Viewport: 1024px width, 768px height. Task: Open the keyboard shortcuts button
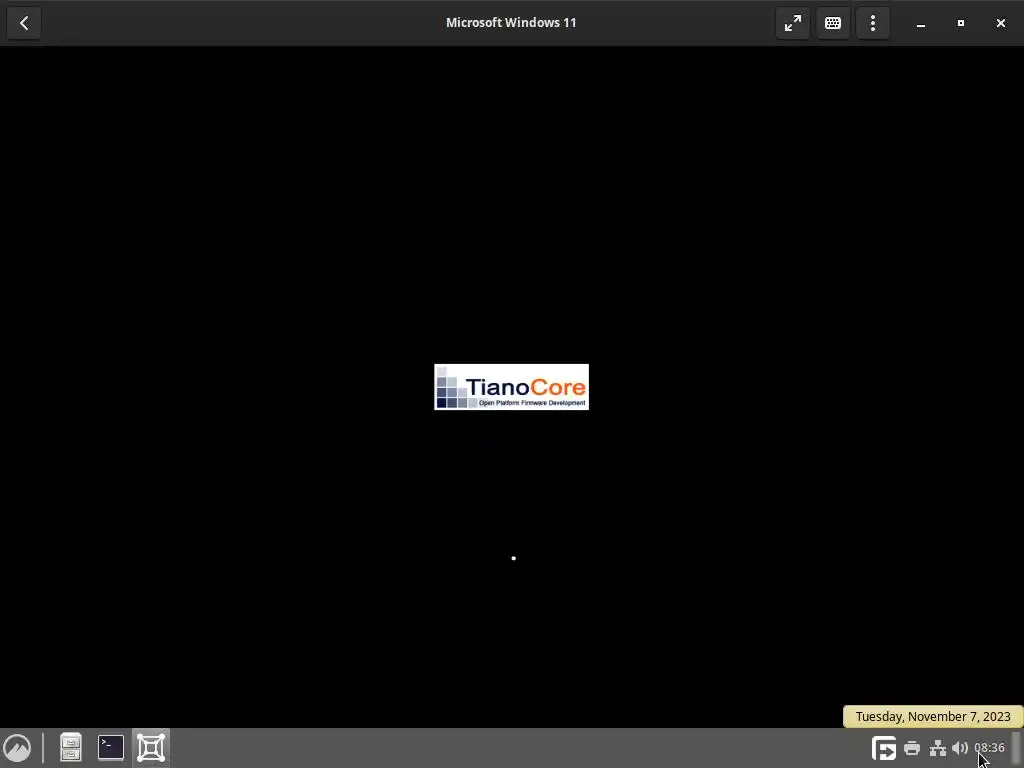(x=833, y=23)
